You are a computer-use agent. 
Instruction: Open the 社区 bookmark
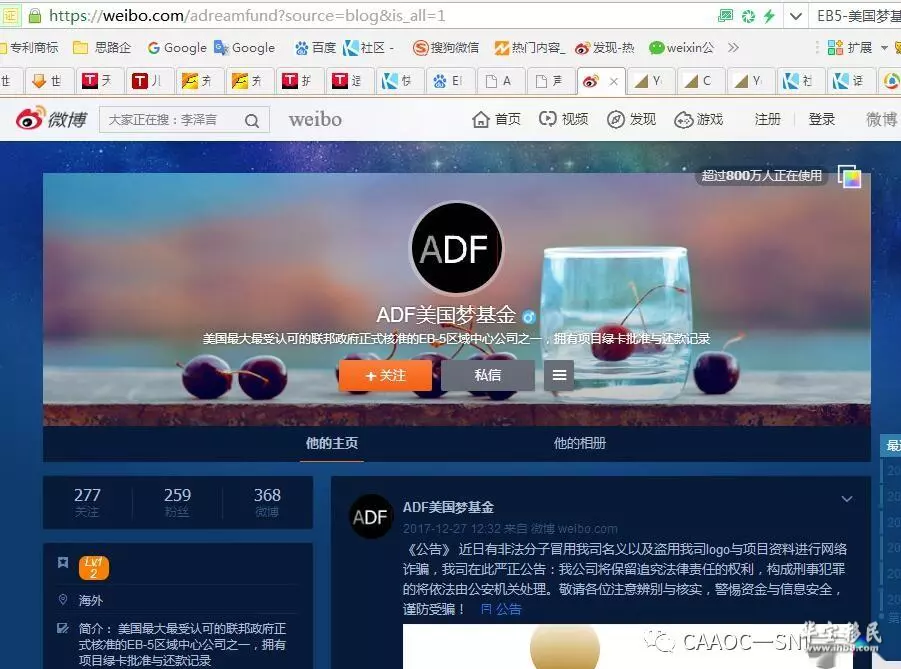click(x=368, y=48)
